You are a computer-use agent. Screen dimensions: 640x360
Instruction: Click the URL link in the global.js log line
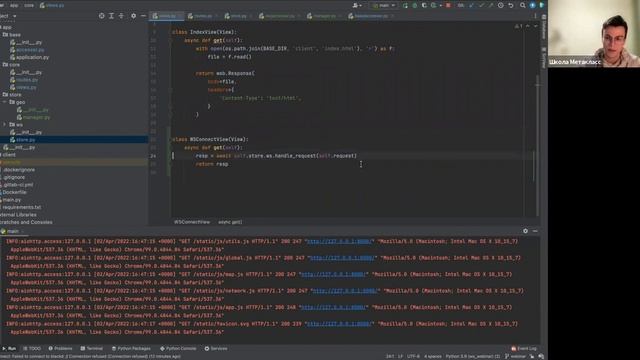coord(342,258)
